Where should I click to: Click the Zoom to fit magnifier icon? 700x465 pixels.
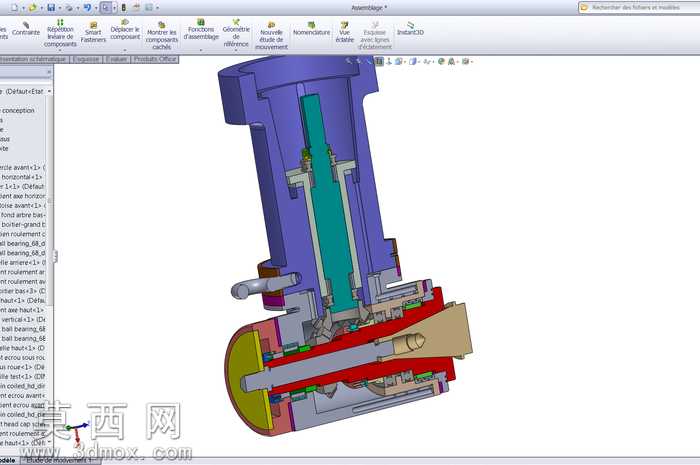tap(349, 62)
